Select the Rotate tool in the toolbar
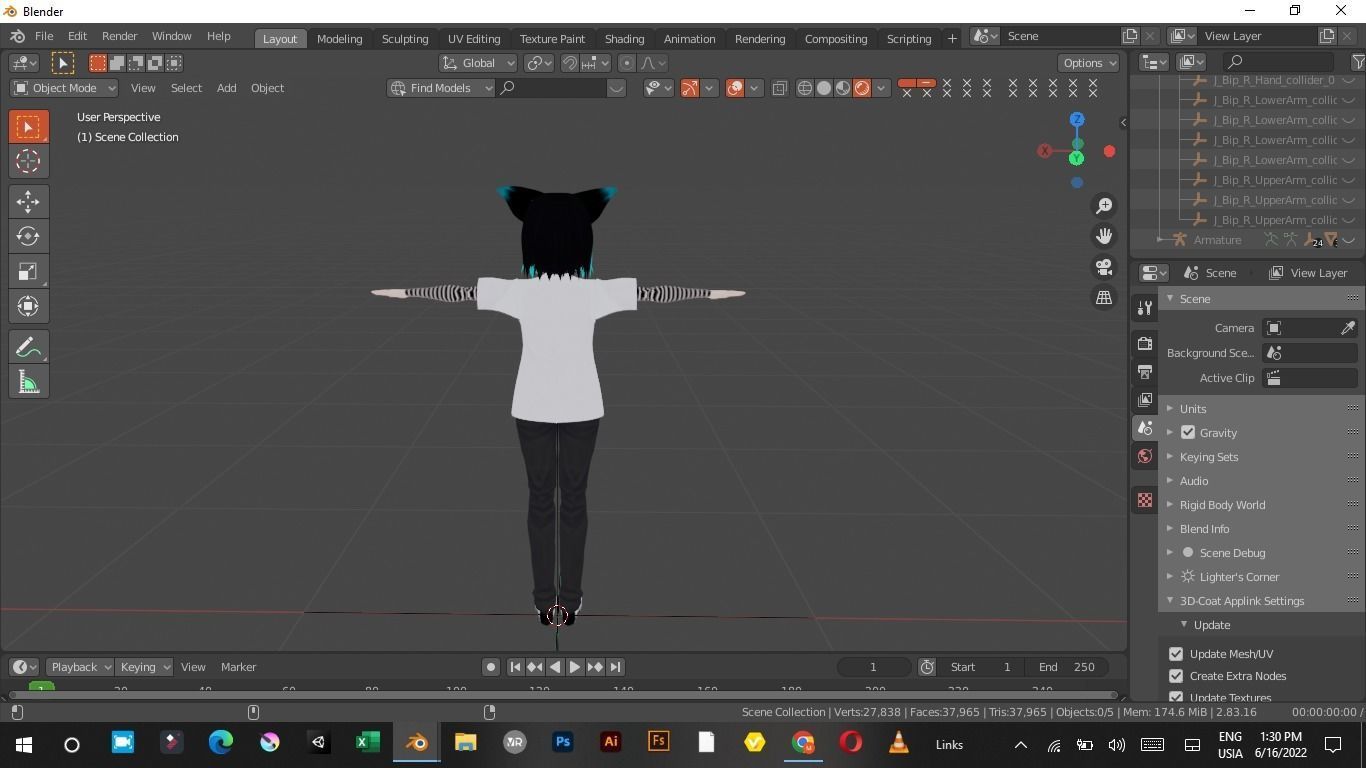 click(28, 236)
